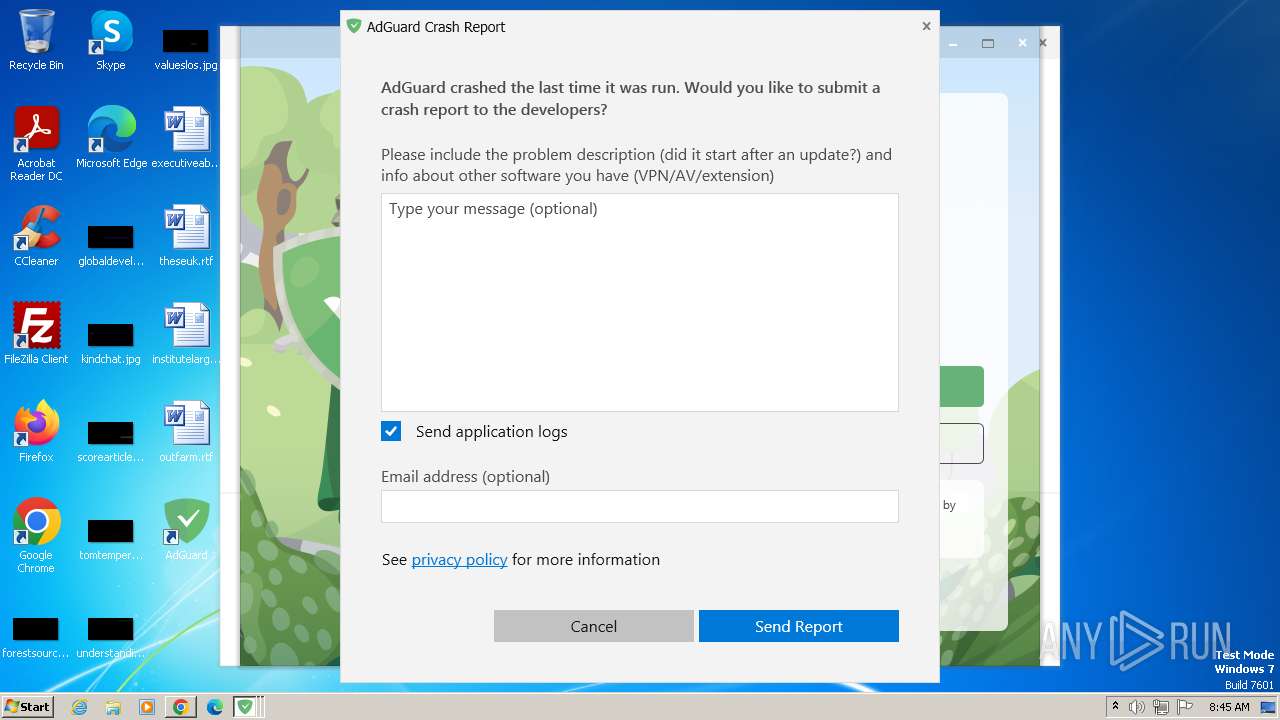Open the Start menu

[28, 707]
